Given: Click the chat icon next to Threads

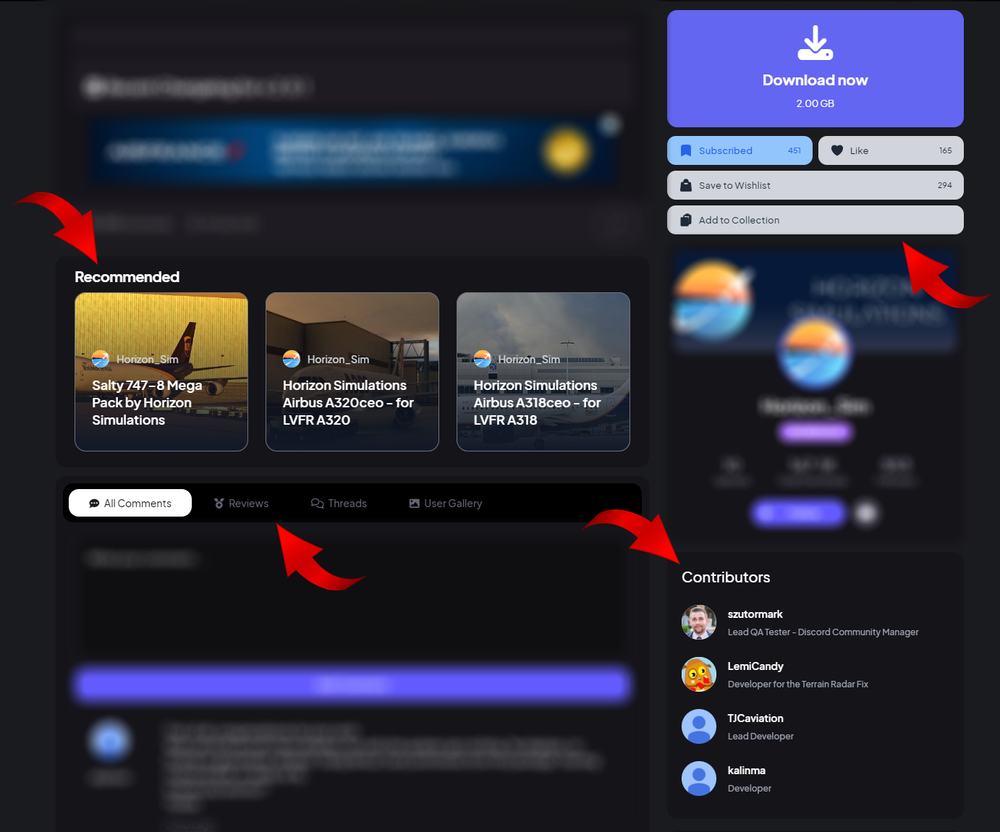Looking at the screenshot, I should point(313,503).
